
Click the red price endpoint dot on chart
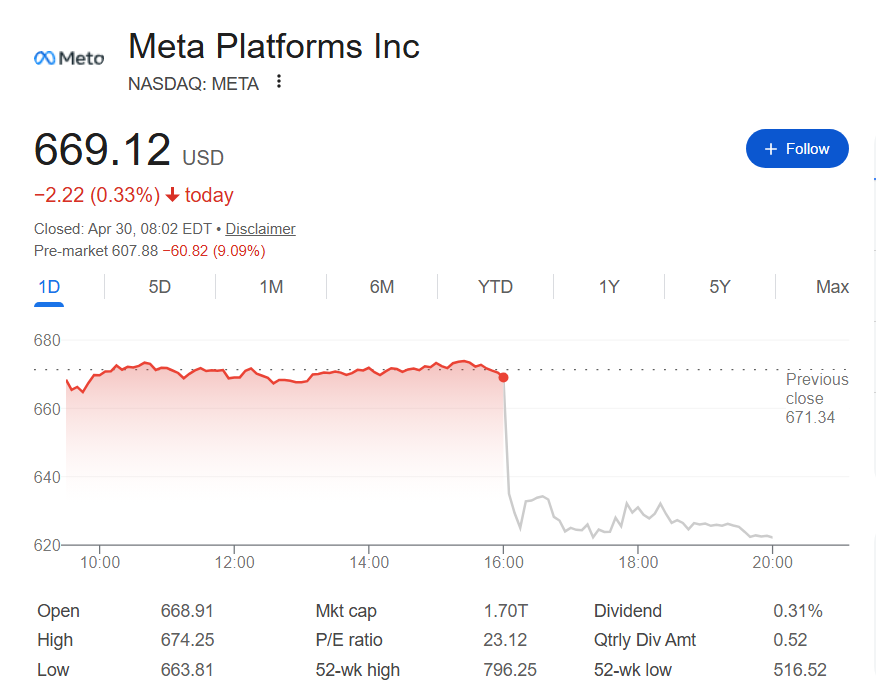pyautogui.click(x=504, y=377)
